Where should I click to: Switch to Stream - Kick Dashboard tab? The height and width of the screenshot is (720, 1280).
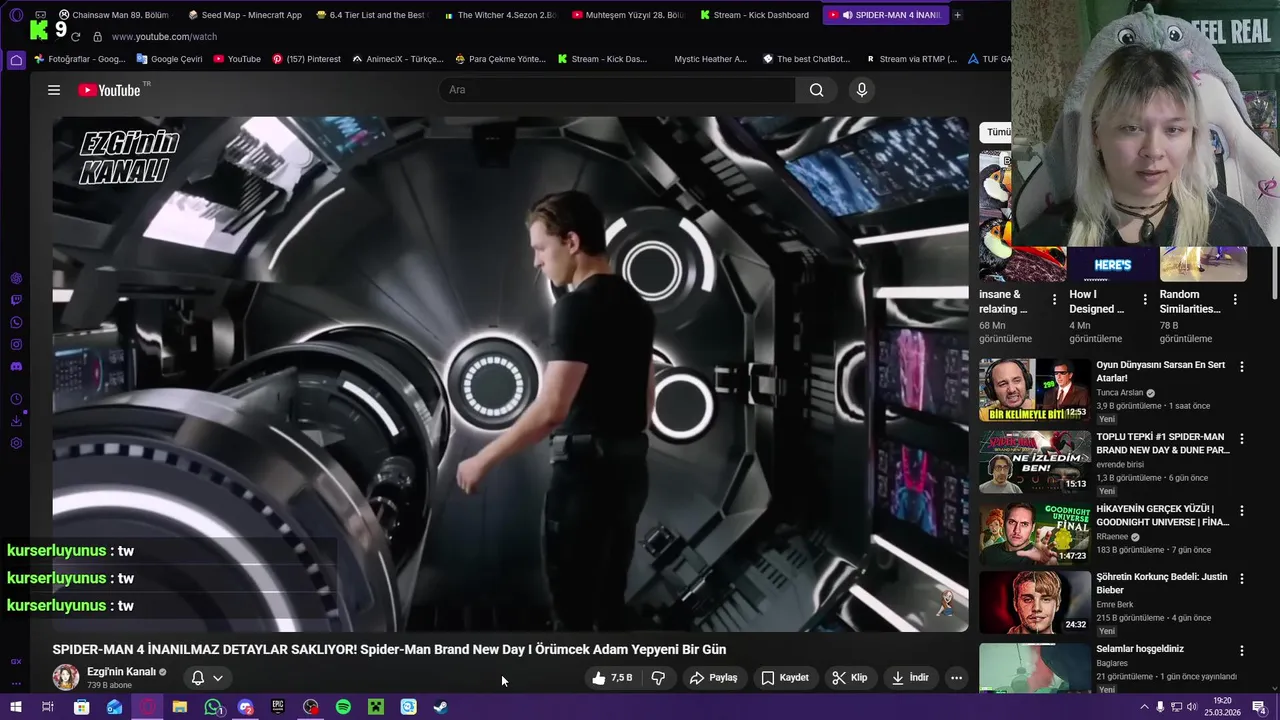[755, 15]
